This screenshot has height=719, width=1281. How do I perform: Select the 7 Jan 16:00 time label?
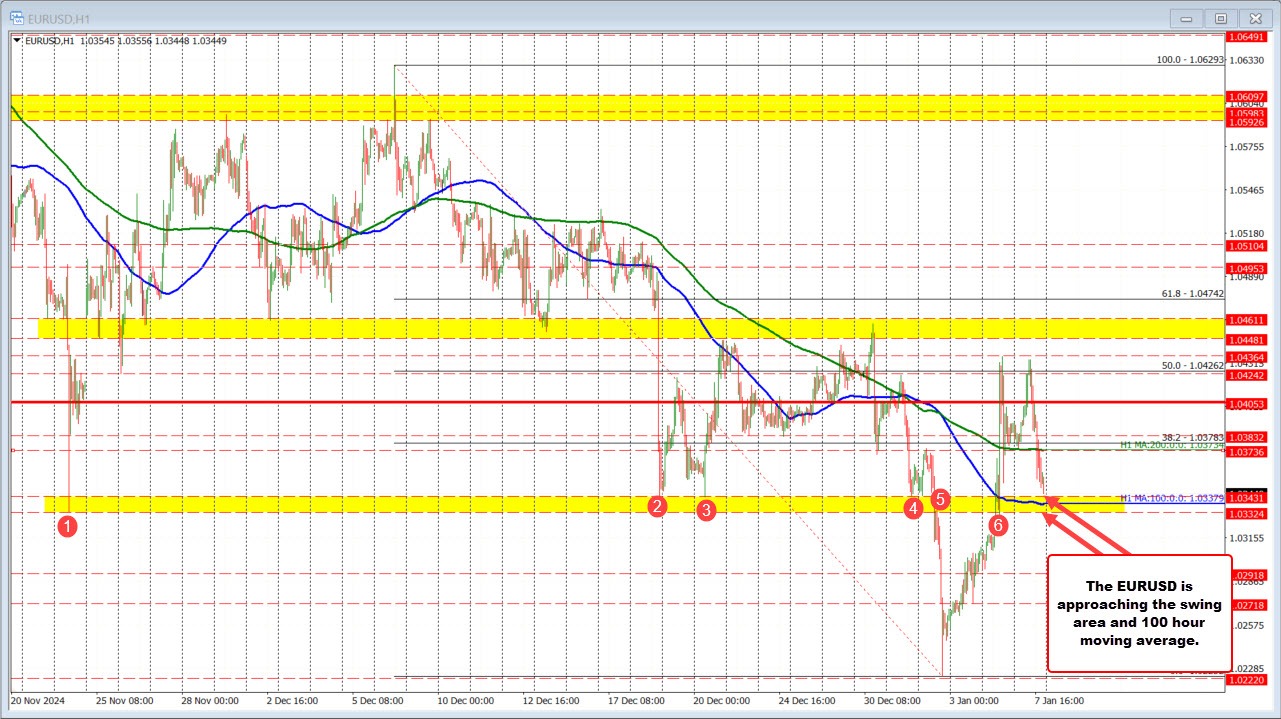[x=1057, y=701]
